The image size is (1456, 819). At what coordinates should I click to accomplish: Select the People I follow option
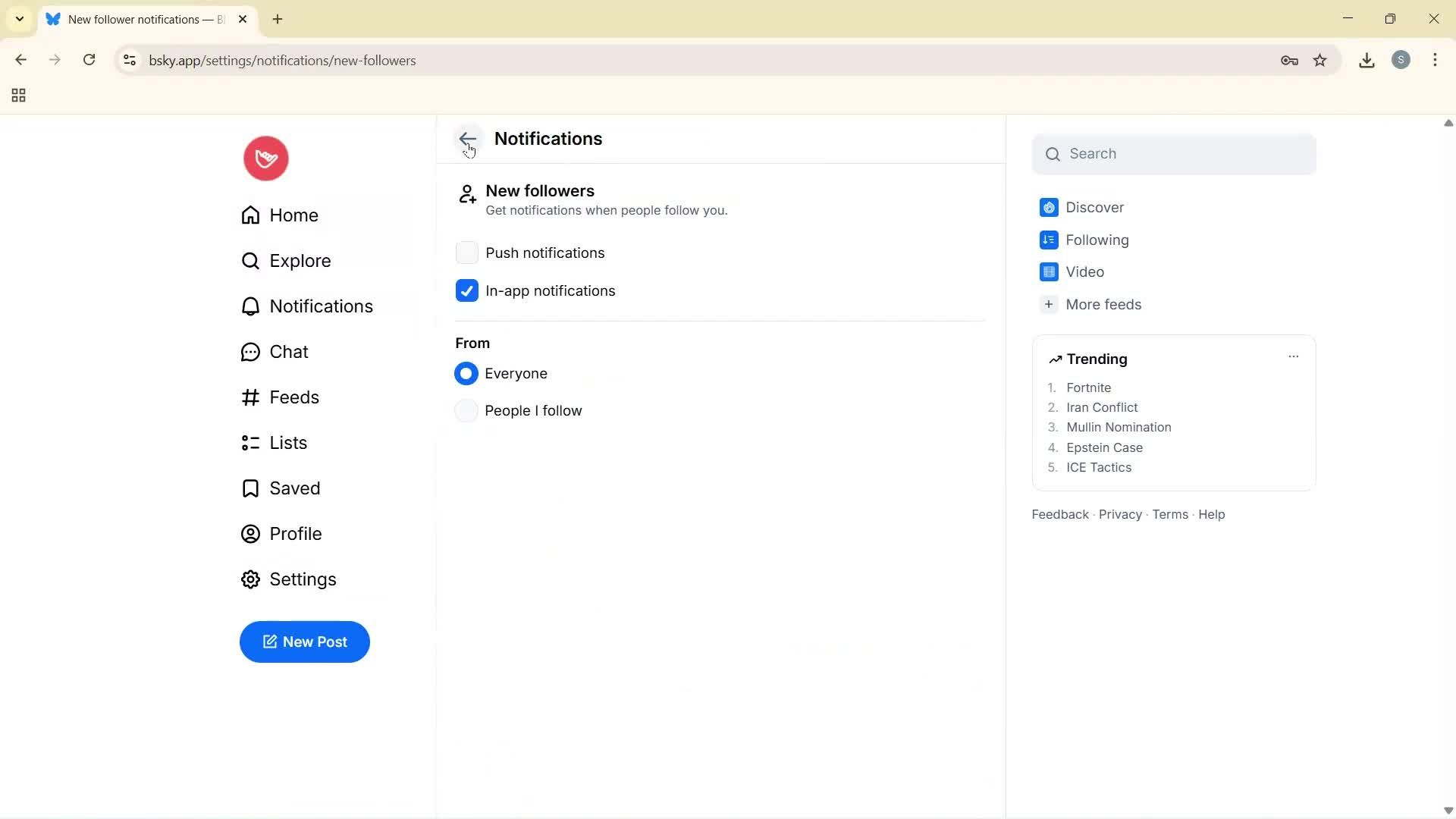coord(467,410)
